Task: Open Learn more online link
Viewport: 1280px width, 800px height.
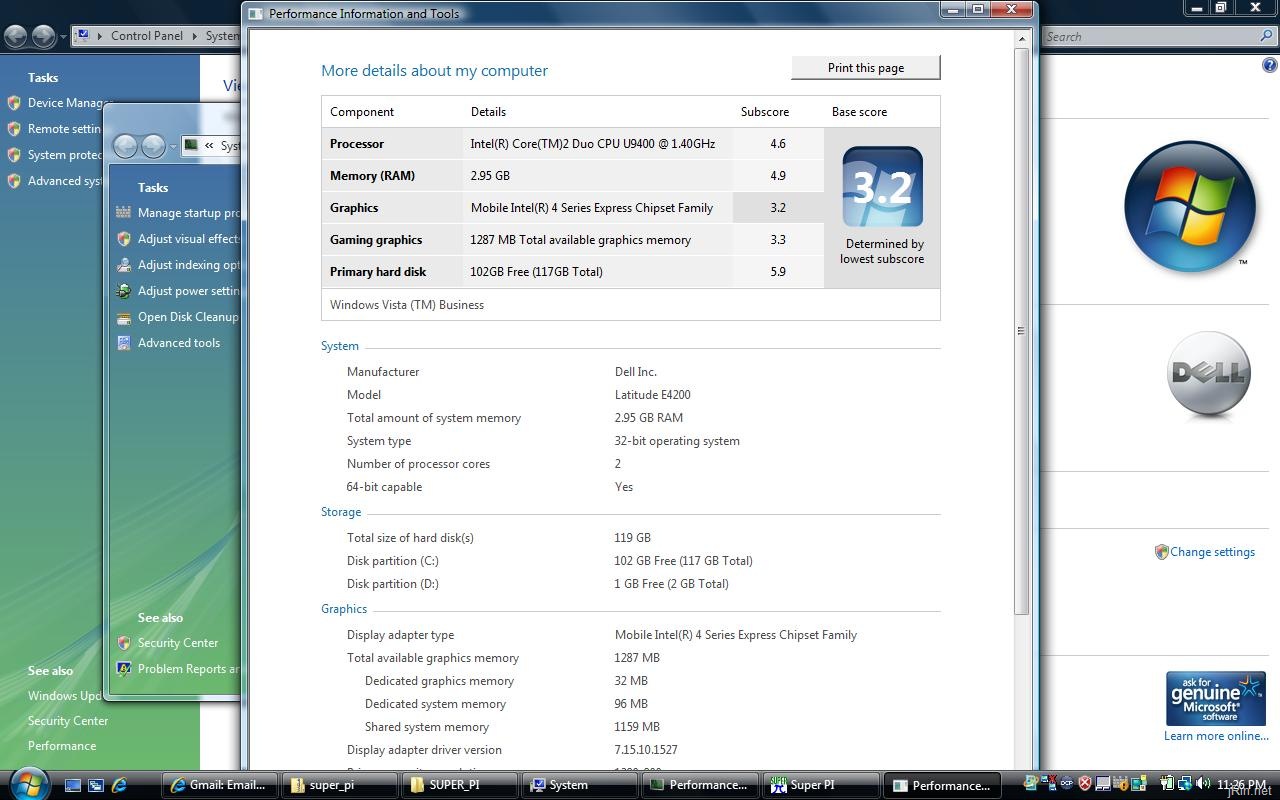Action: [x=1216, y=736]
